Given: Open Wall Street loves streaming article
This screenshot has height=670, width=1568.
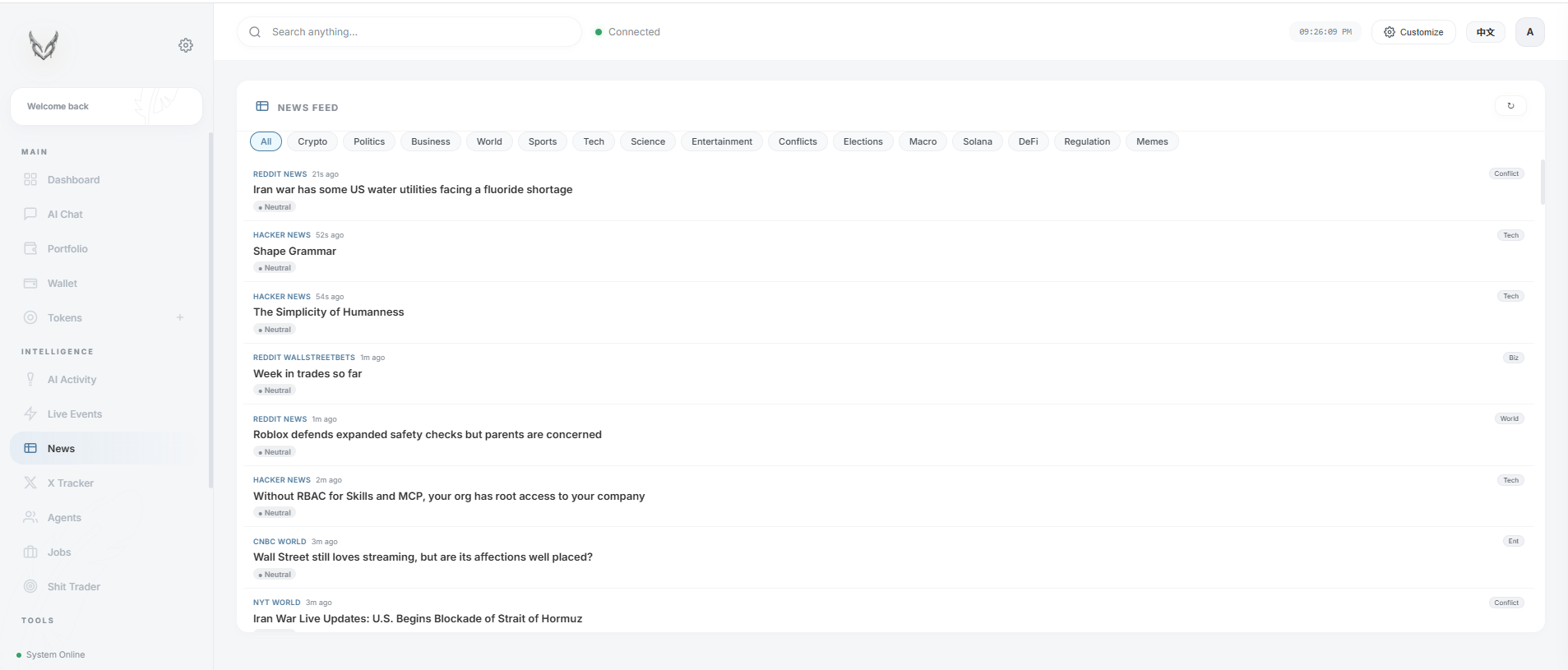Looking at the screenshot, I should click(x=423, y=557).
